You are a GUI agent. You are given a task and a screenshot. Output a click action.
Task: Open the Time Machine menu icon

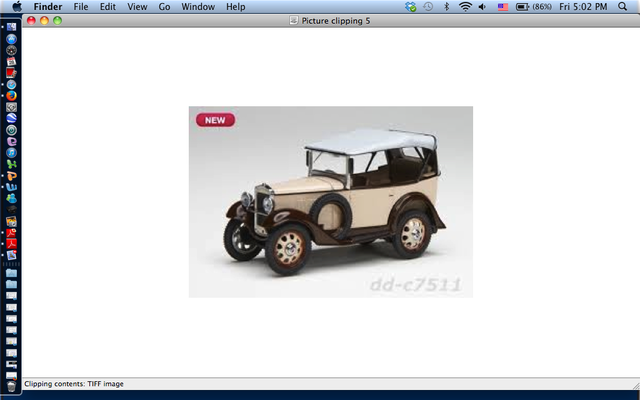[x=428, y=7]
